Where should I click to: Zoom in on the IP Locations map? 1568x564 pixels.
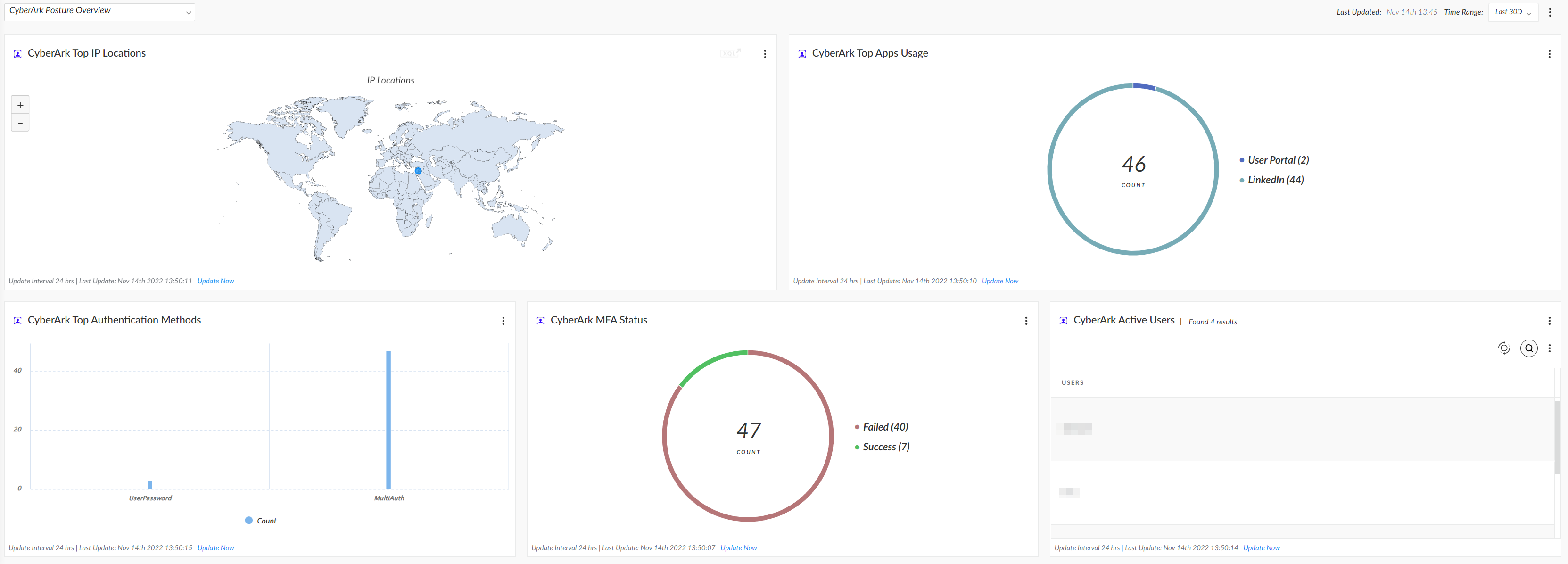[20, 105]
